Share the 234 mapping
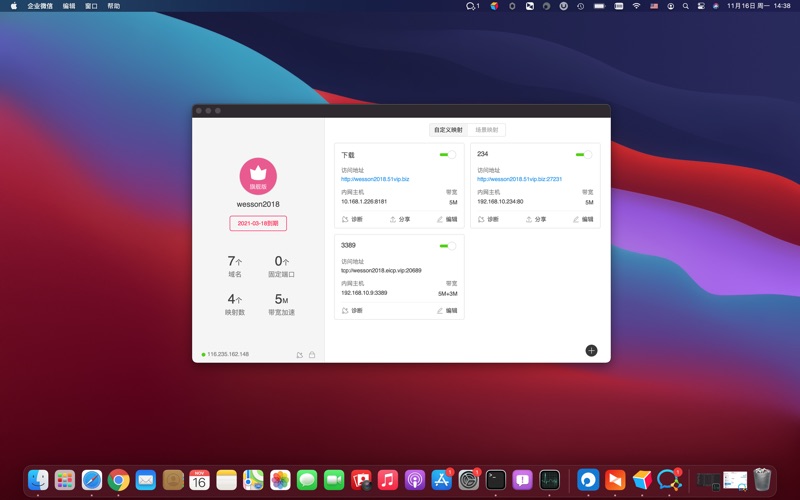Viewport: 800px width, 500px height. click(536, 219)
